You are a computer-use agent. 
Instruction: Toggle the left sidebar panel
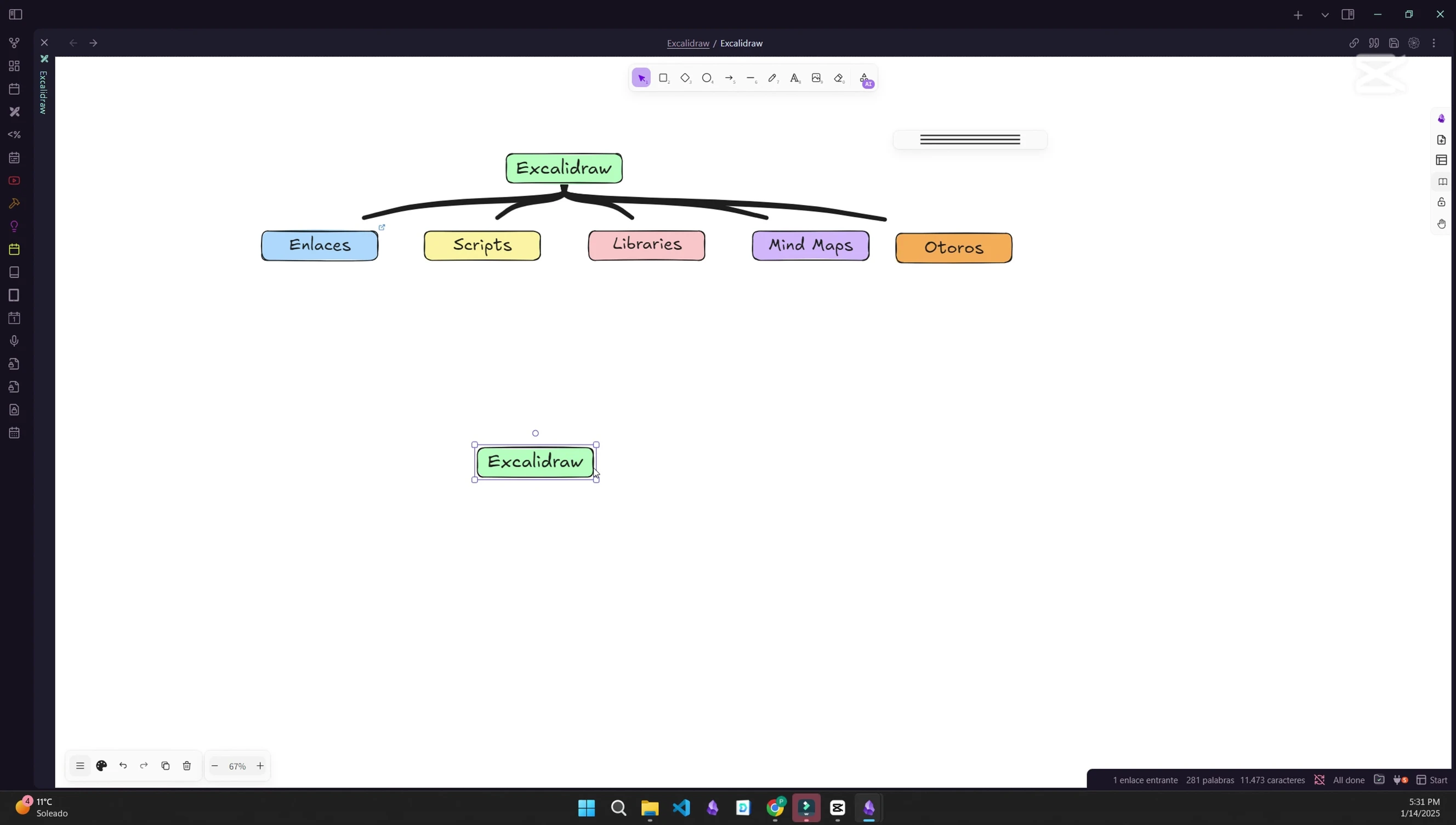tap(15, 14)
